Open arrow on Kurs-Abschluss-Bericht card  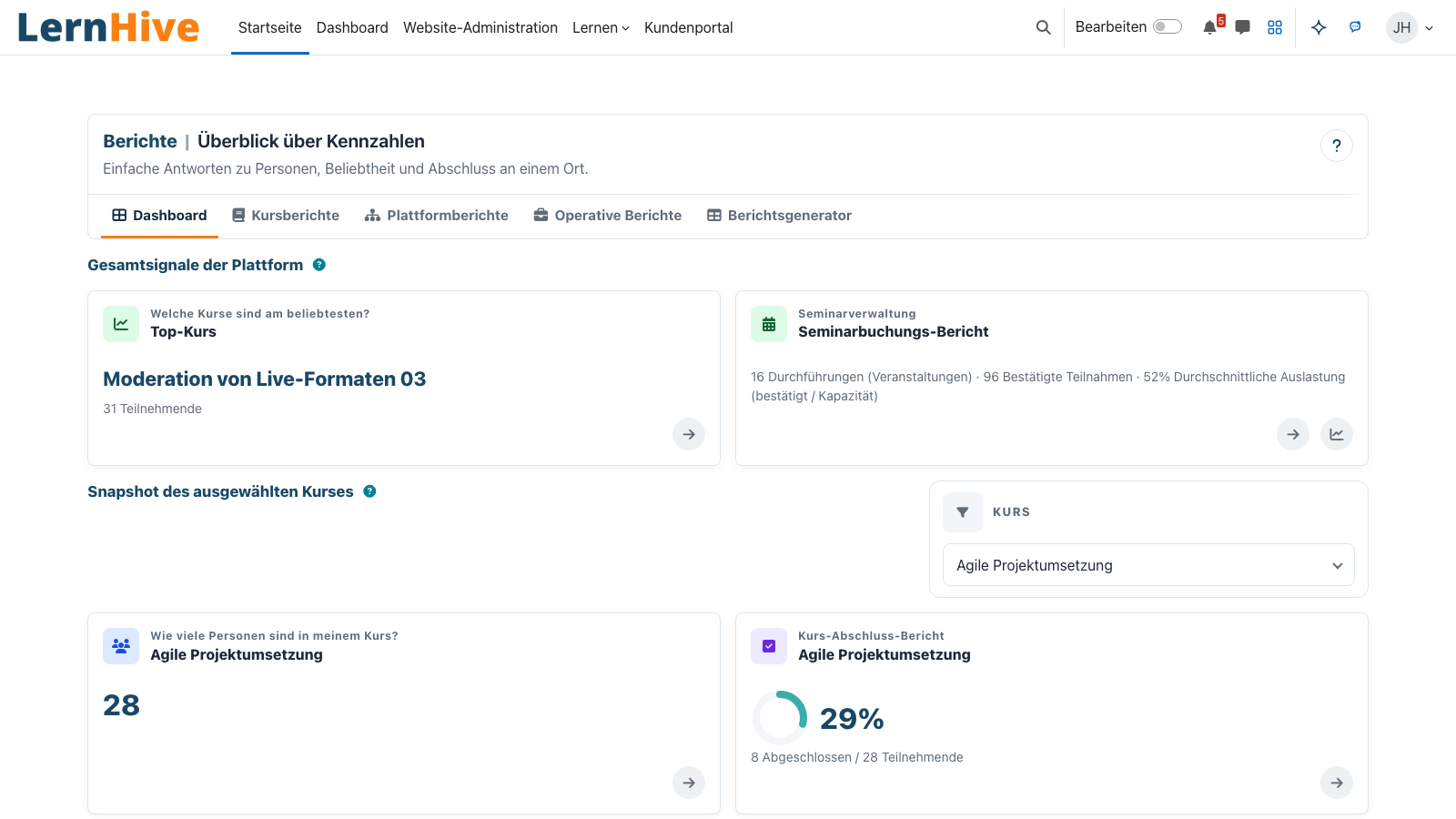click(x=1337, y=783)
